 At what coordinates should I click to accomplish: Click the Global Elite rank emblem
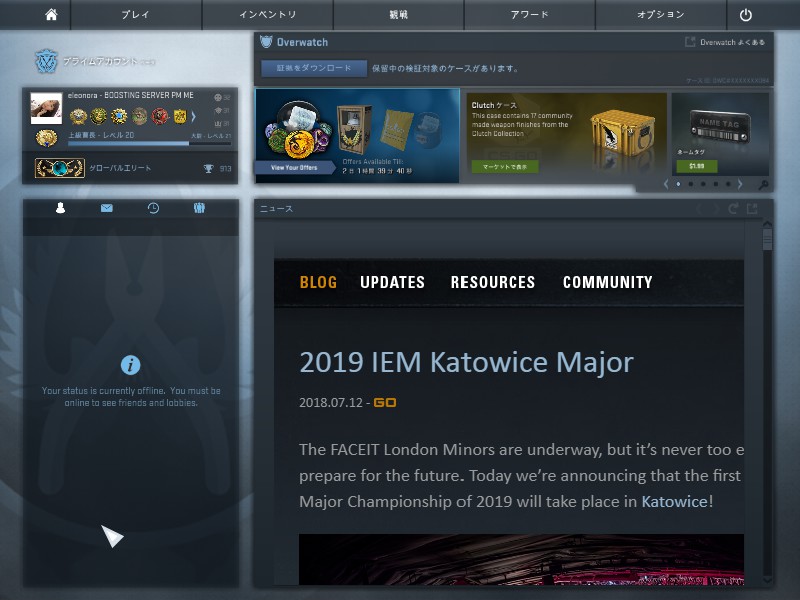point(59,168)
